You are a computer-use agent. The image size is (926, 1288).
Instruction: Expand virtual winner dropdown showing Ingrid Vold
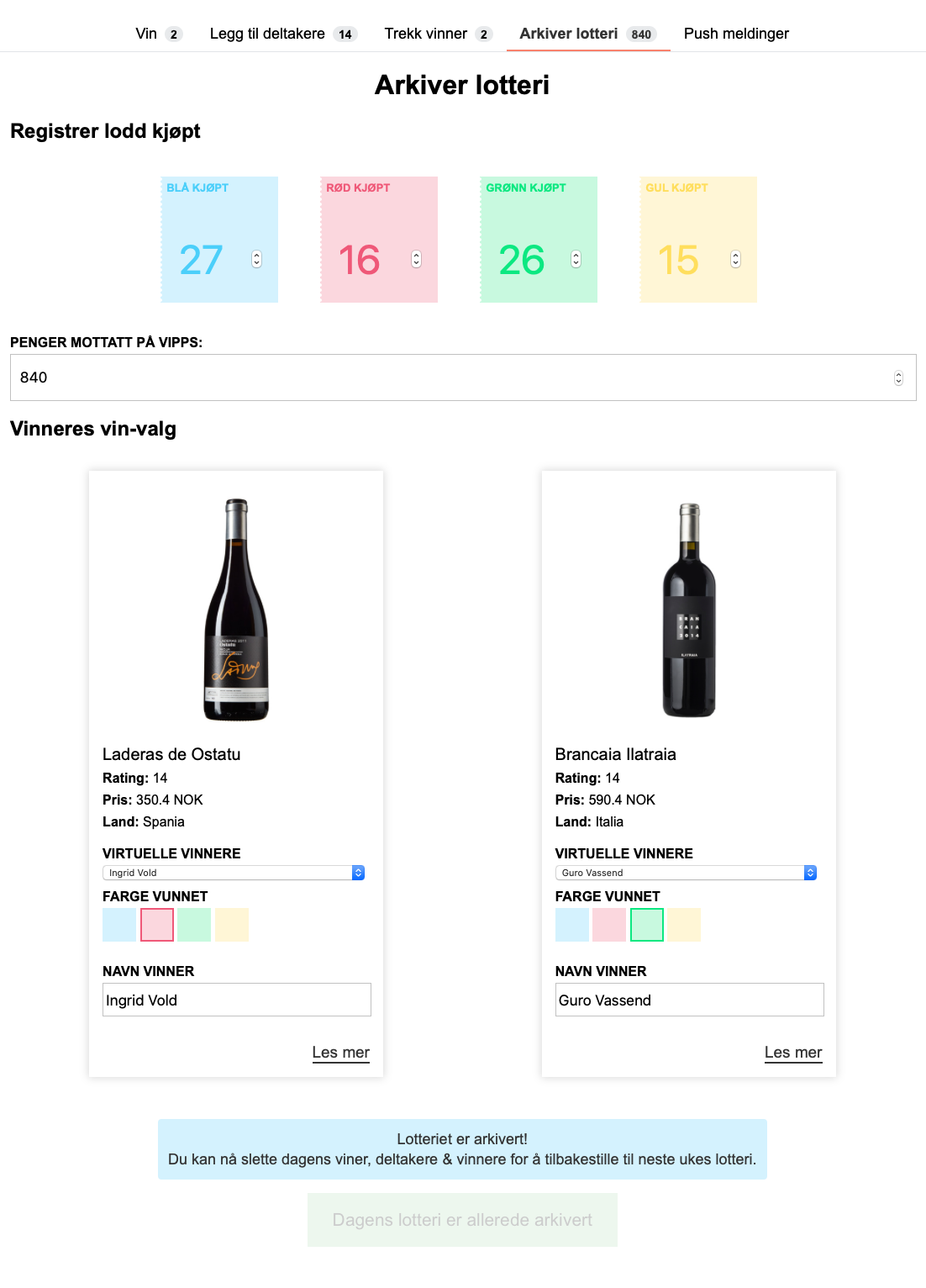tap(234, 873)
